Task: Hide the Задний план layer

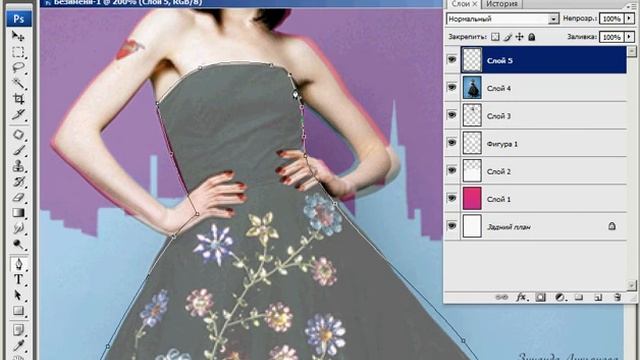Action: (451, 226)
